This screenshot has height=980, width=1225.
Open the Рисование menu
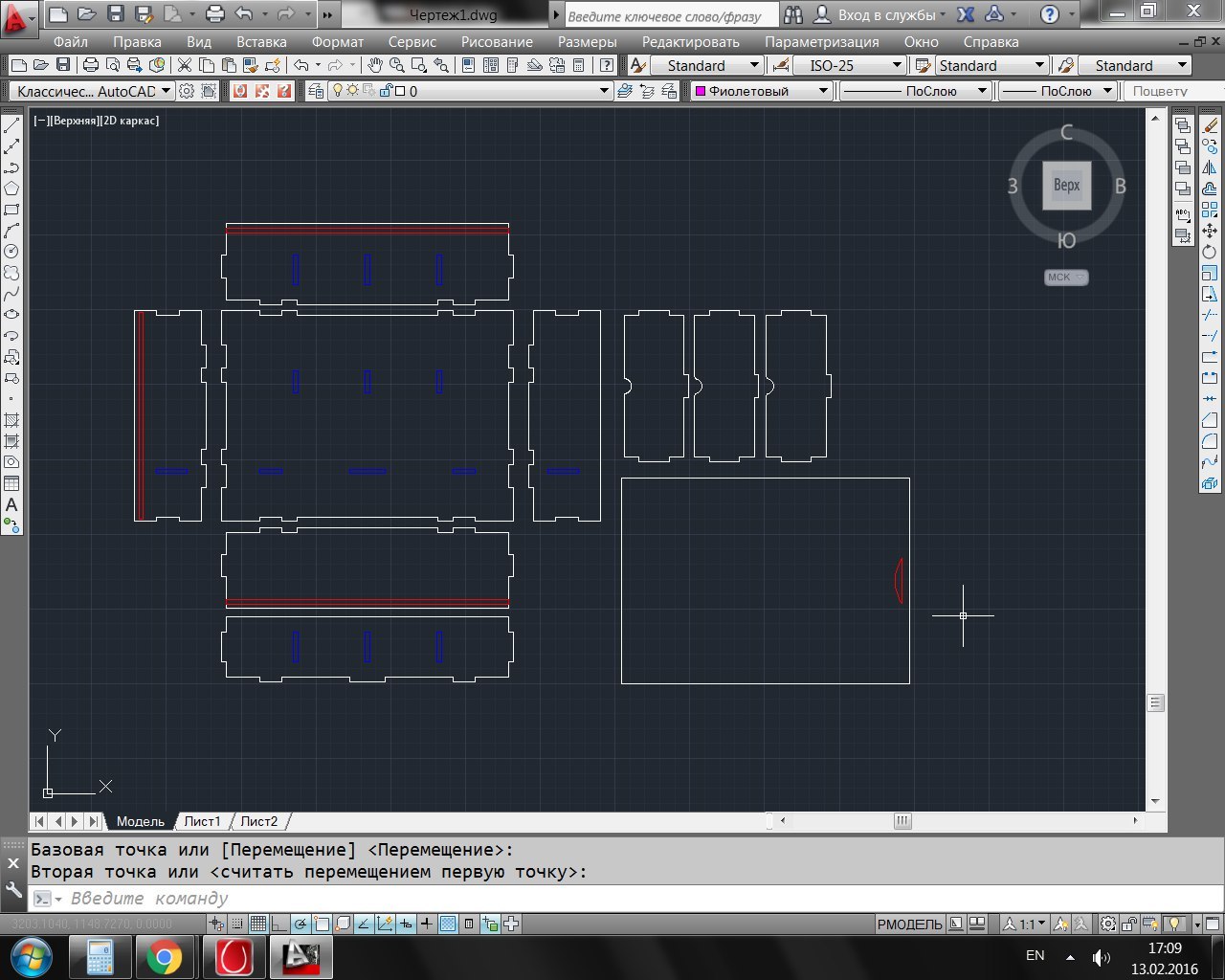tap(497, 42)
